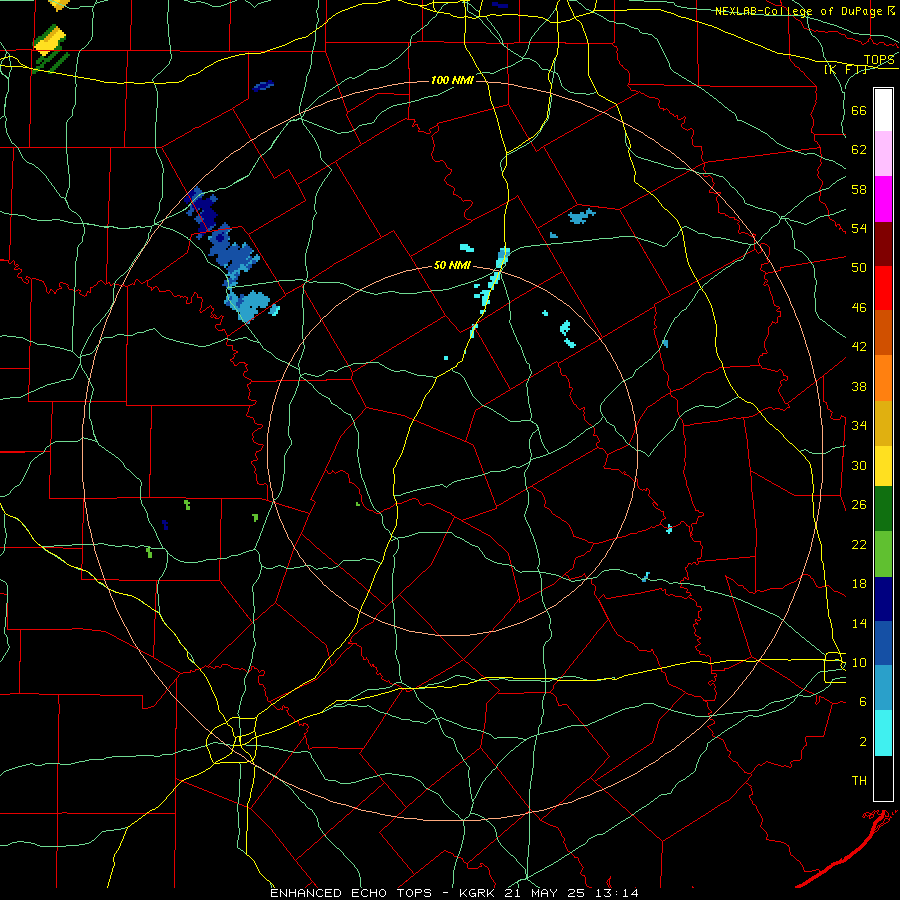Click the black TH legend swatch

click(883, 778)
